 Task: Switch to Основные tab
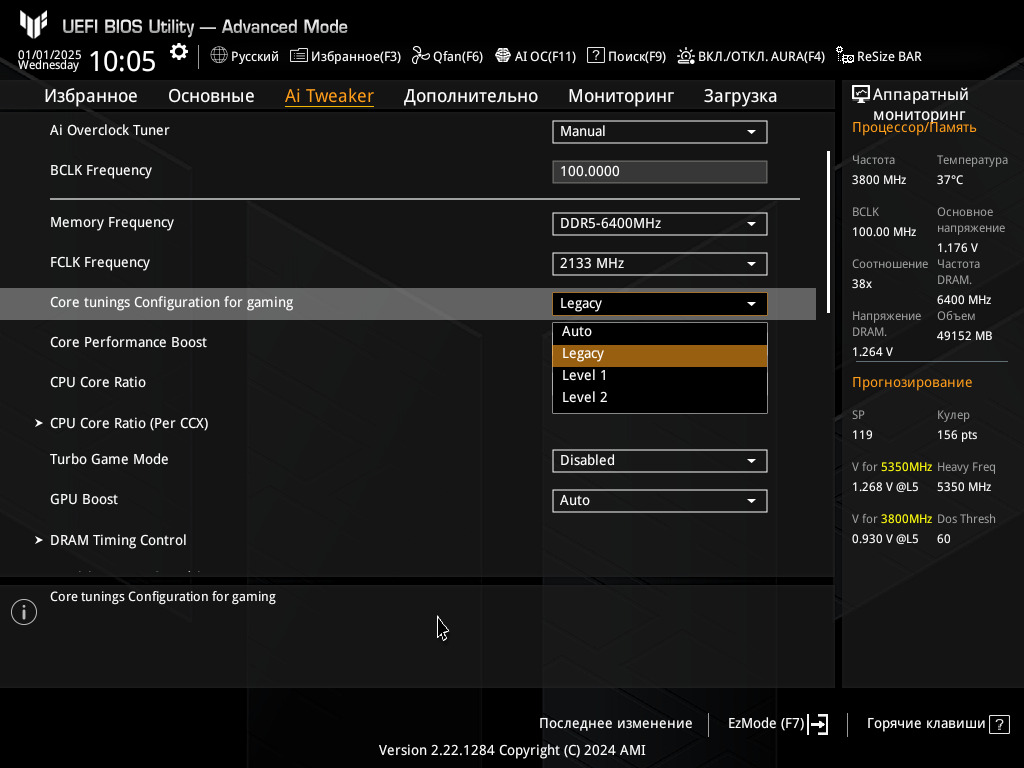click(x=211, y=96)
